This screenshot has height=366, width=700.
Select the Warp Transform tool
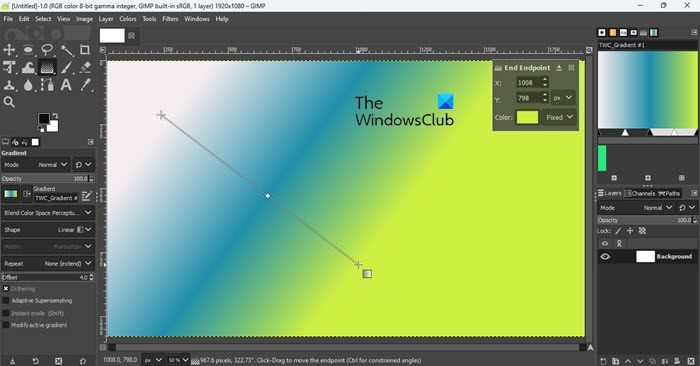pyautogui.click(x=28, y=67)
